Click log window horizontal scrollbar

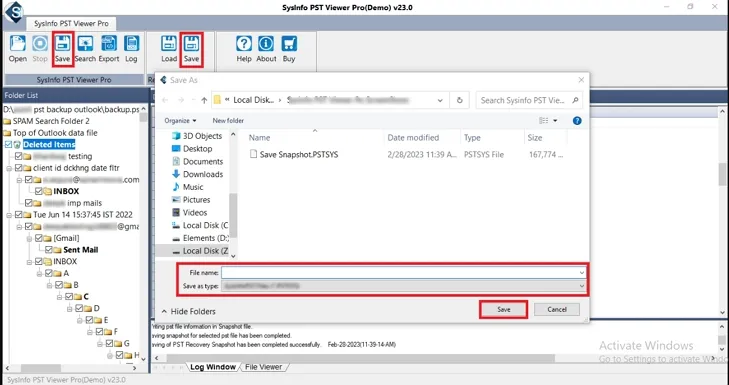point(360,358)
